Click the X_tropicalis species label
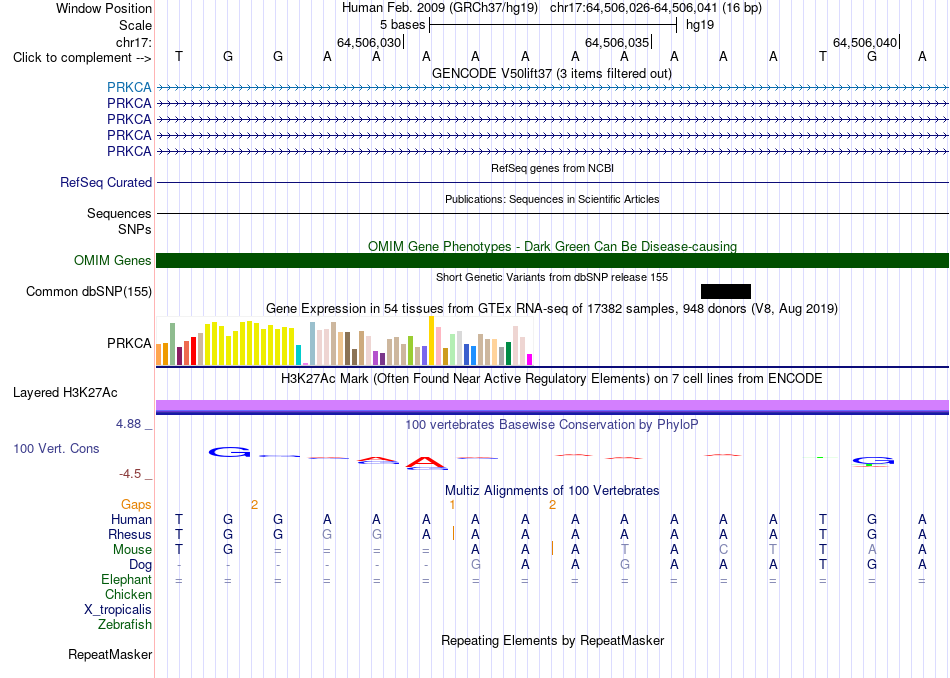Image resolution: width=950 pixels, height=678 pixels. 118,610
